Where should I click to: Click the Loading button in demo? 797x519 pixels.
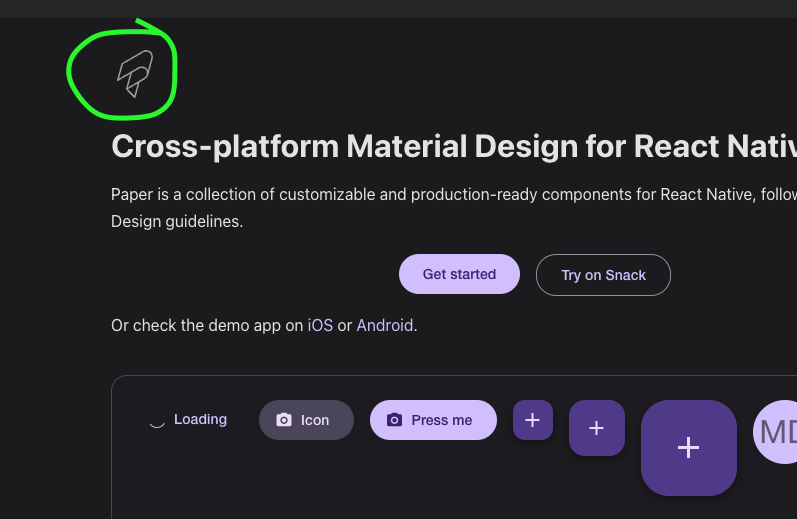click(x=188, y=420)
